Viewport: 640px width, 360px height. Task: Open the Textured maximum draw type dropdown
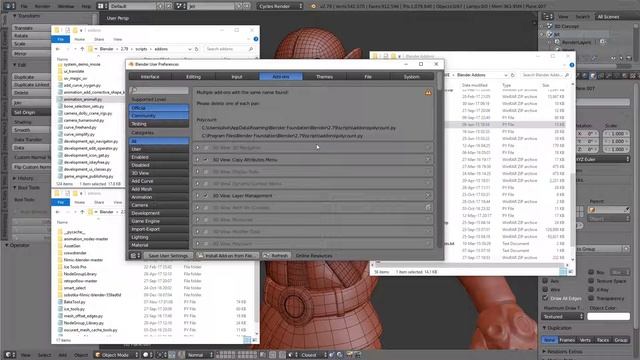(563, 316)
